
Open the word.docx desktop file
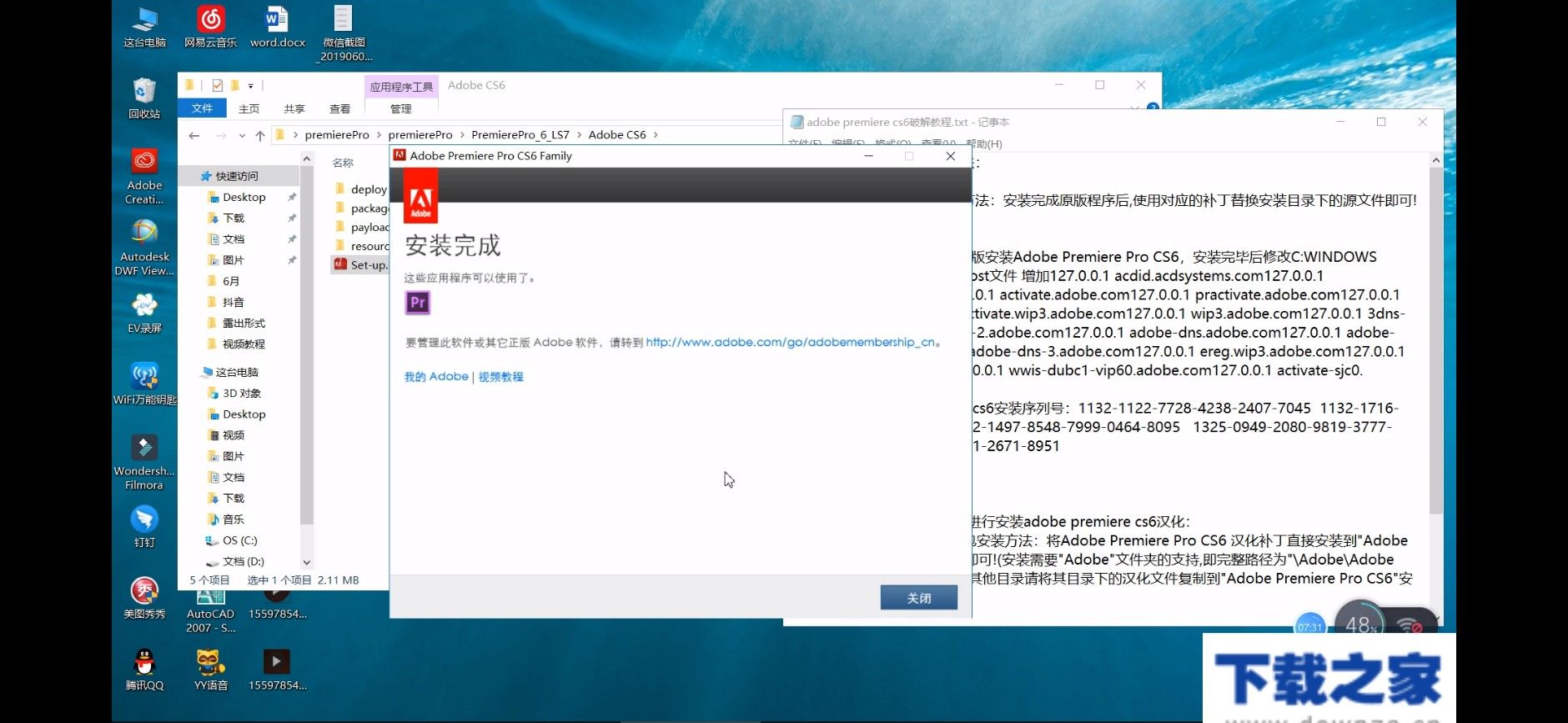pyautogui.click(x=278, y=27)
